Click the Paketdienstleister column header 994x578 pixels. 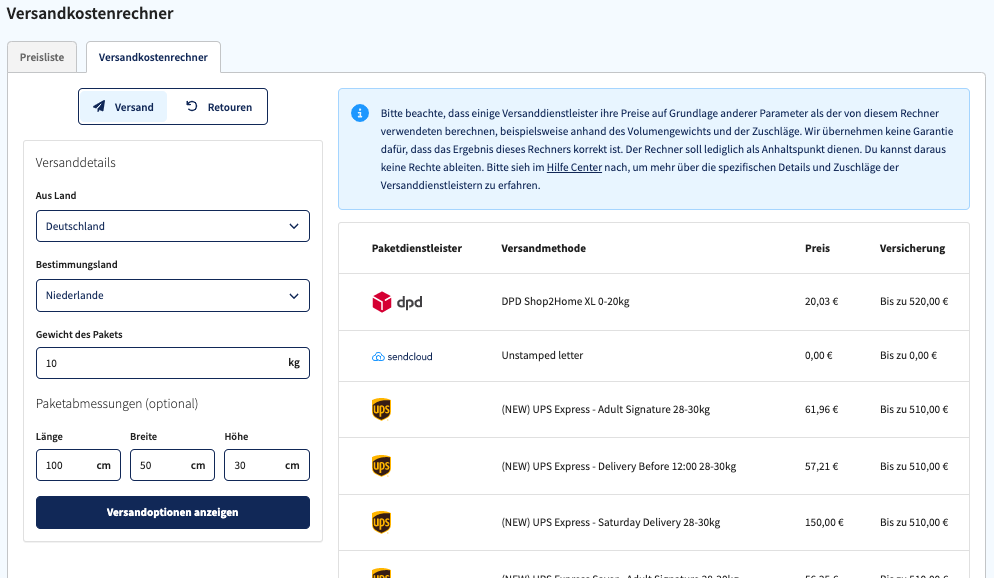pyautogui.click(x=416, y=248)
